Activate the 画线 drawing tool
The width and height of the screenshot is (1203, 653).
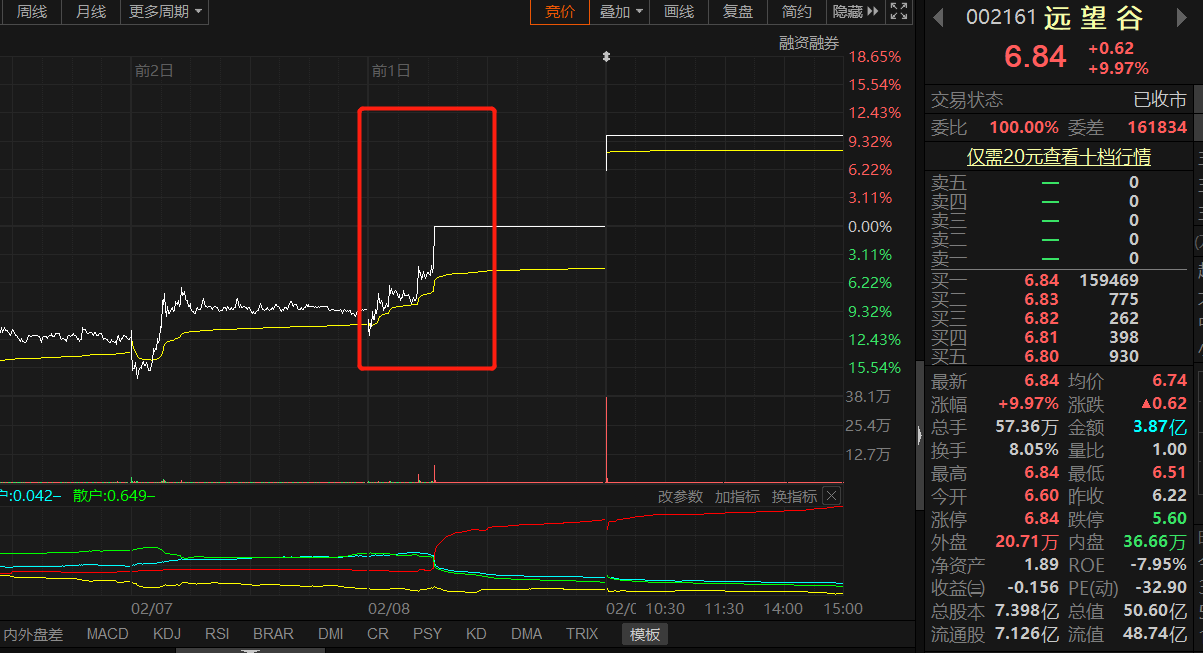[x=679, y=12]
